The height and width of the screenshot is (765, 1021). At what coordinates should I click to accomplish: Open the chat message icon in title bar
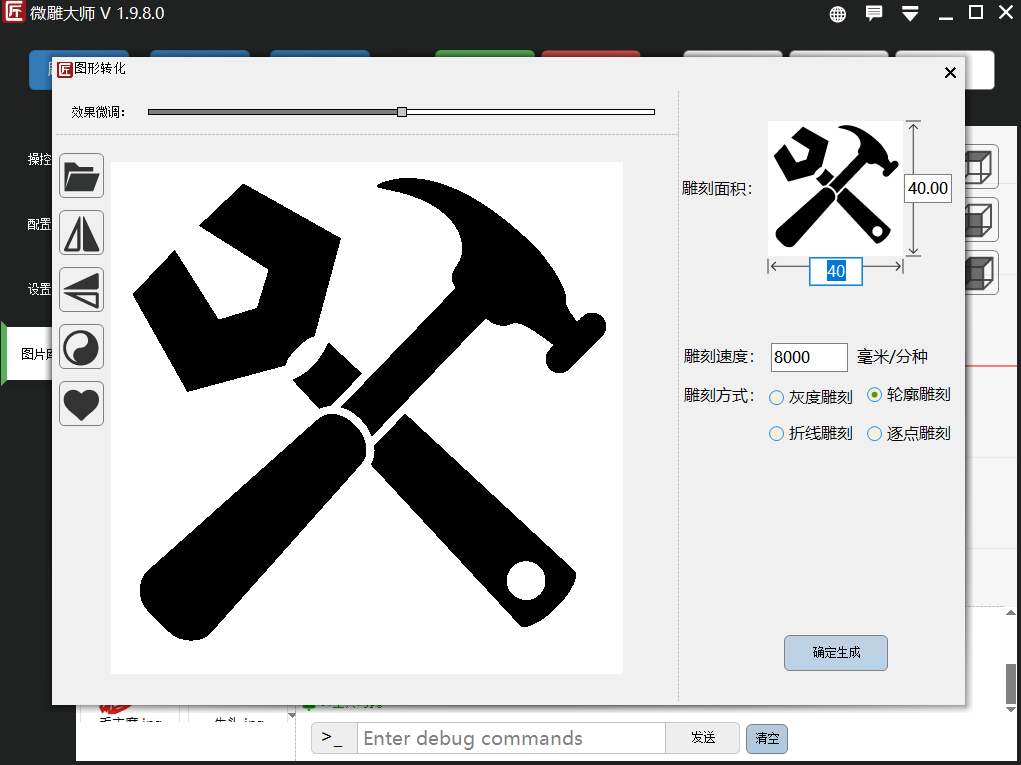pos(874,13)
